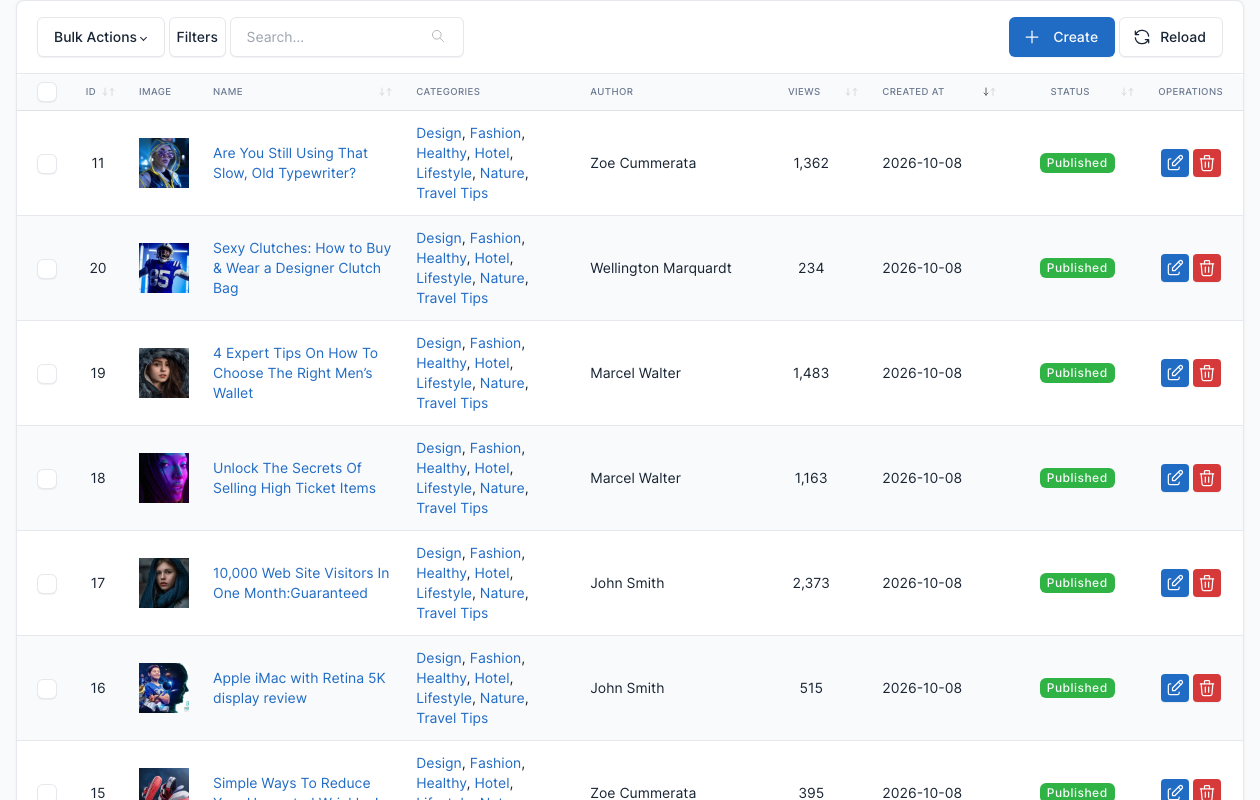The width and height of the screenshot is (1260, 800).
Task: Edit '10,000 Web Site Visitors' post
Action: pyautogui.click(x=1175, y=583)
